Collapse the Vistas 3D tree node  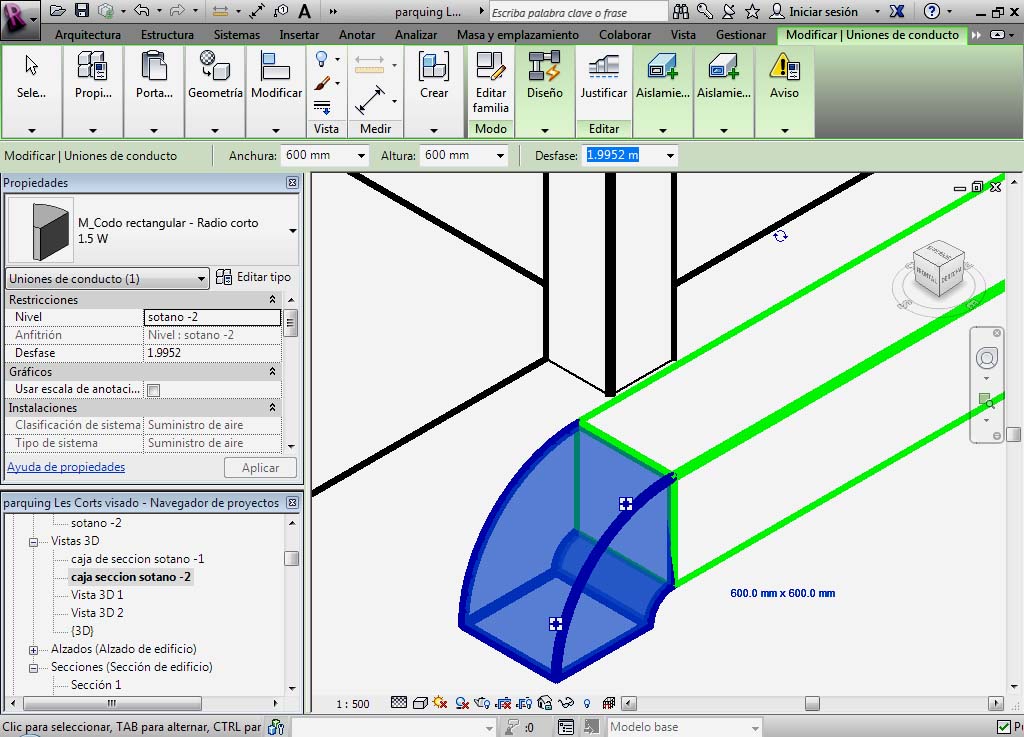click(x=33, y=542)
